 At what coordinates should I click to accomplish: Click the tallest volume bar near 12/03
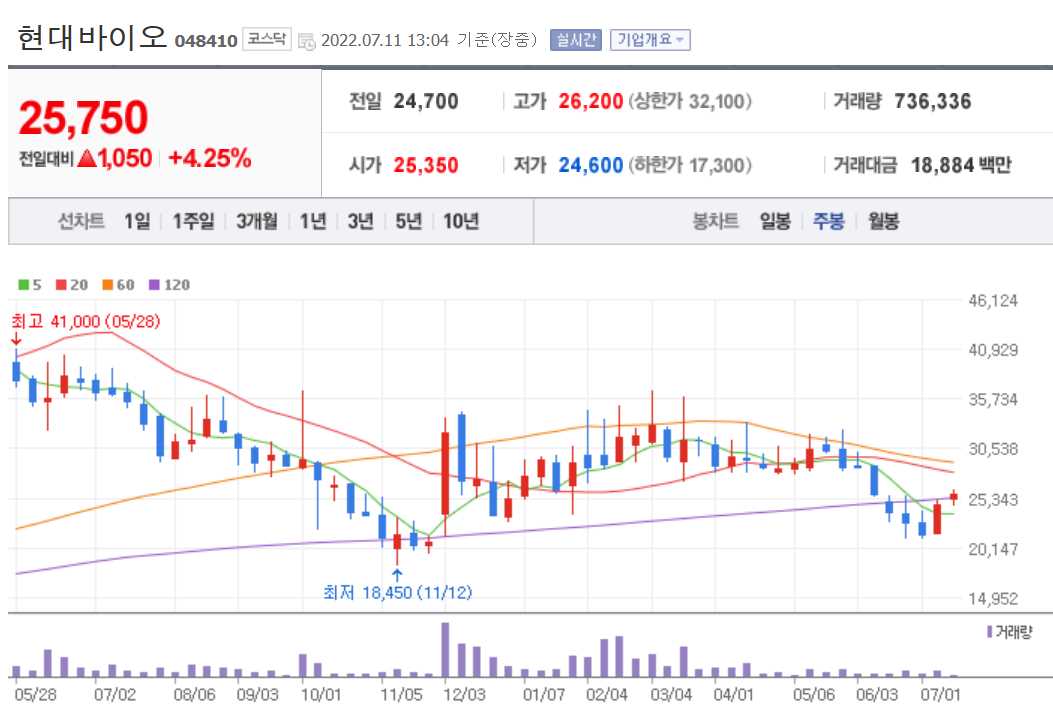coord(445,650)
